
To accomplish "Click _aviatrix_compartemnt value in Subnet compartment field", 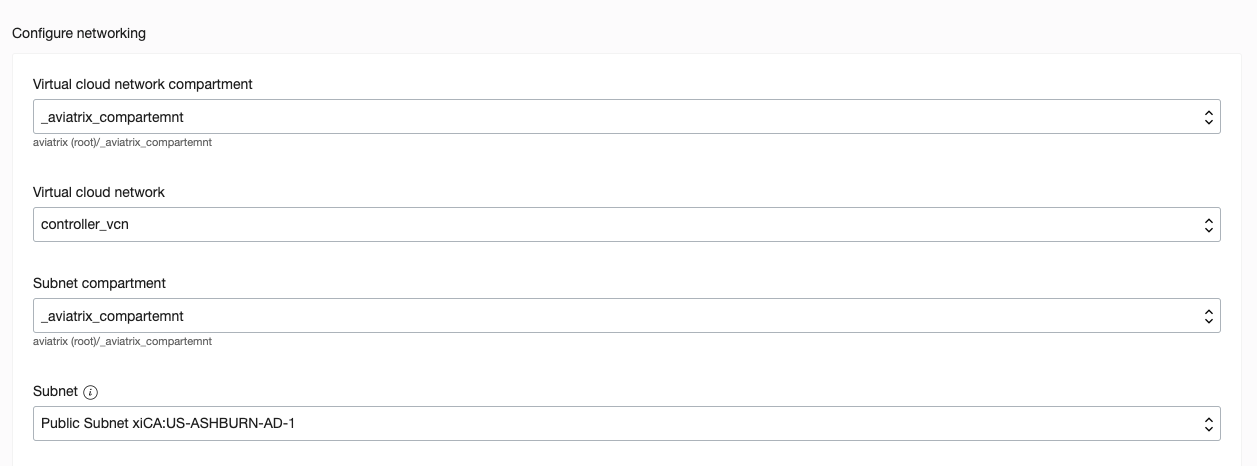I will point(112,316).
